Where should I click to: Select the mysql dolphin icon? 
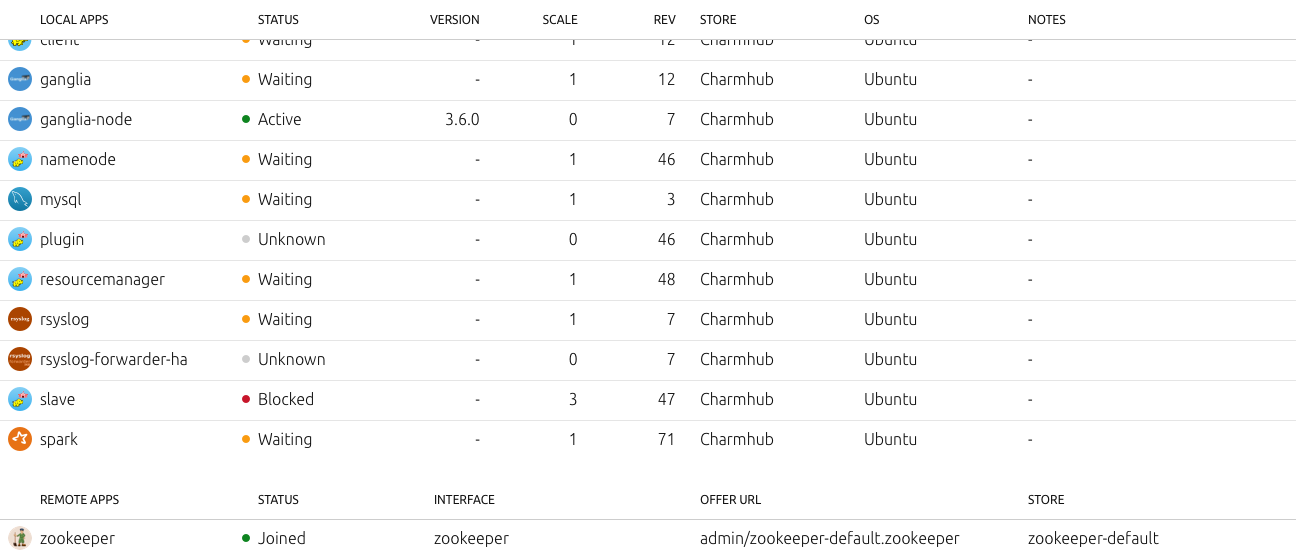pyautogui.click(x=20, y=199)
